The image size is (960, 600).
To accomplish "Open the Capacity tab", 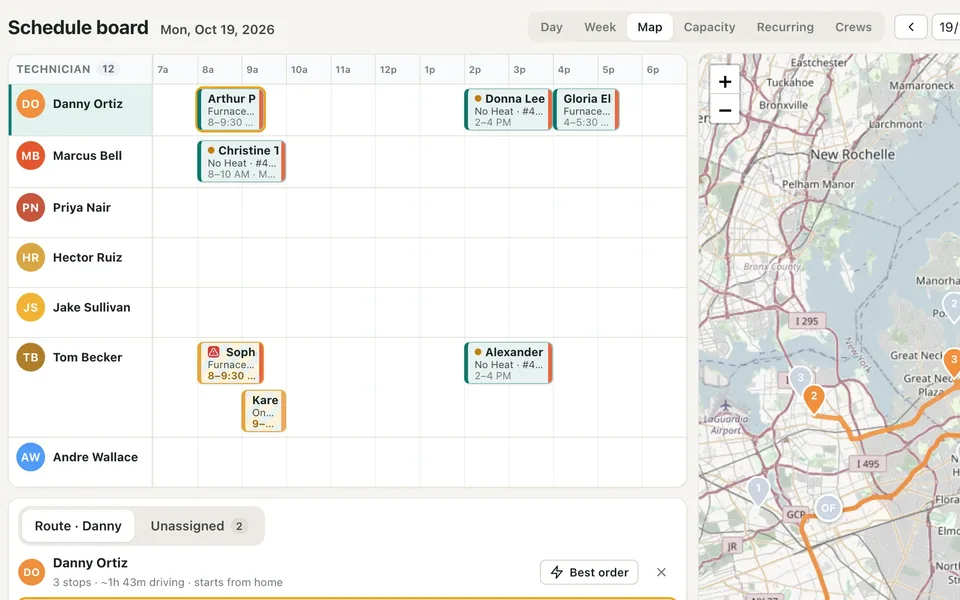I will pyautogui.click(x=710, y=27).
